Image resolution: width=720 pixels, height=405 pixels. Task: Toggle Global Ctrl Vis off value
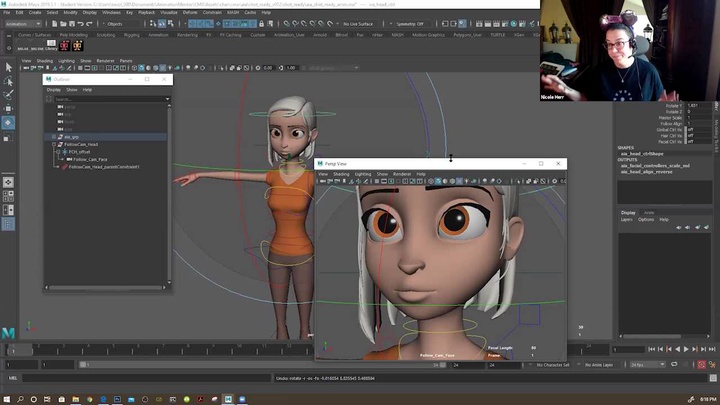pyautogui.click(x=690, y=129)
